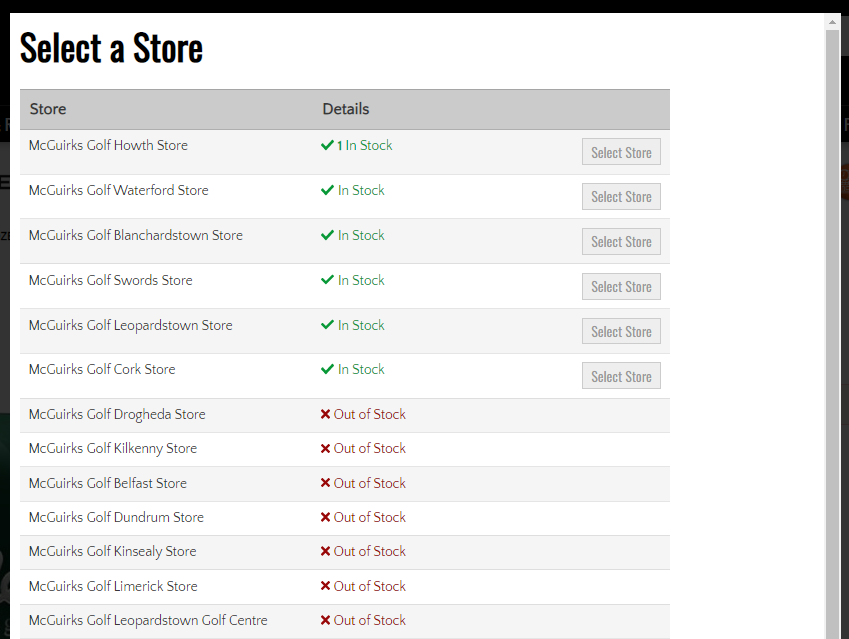Click the Select a Store heading
The width and height of the screenshot is (849, 639).
(111, 48)
